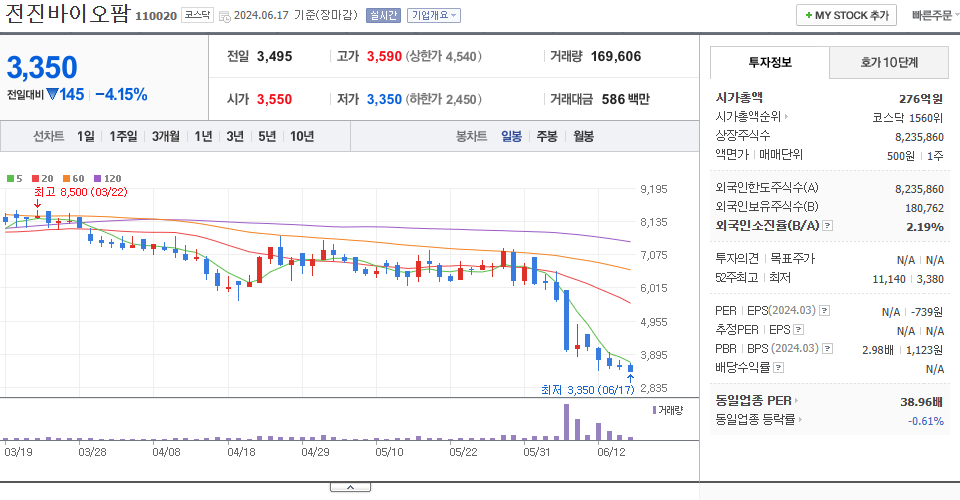Click help icon next to 외국인소진율(B/A)
The height and width of the screenshot is (500, 960).
[x=827, y=226]
